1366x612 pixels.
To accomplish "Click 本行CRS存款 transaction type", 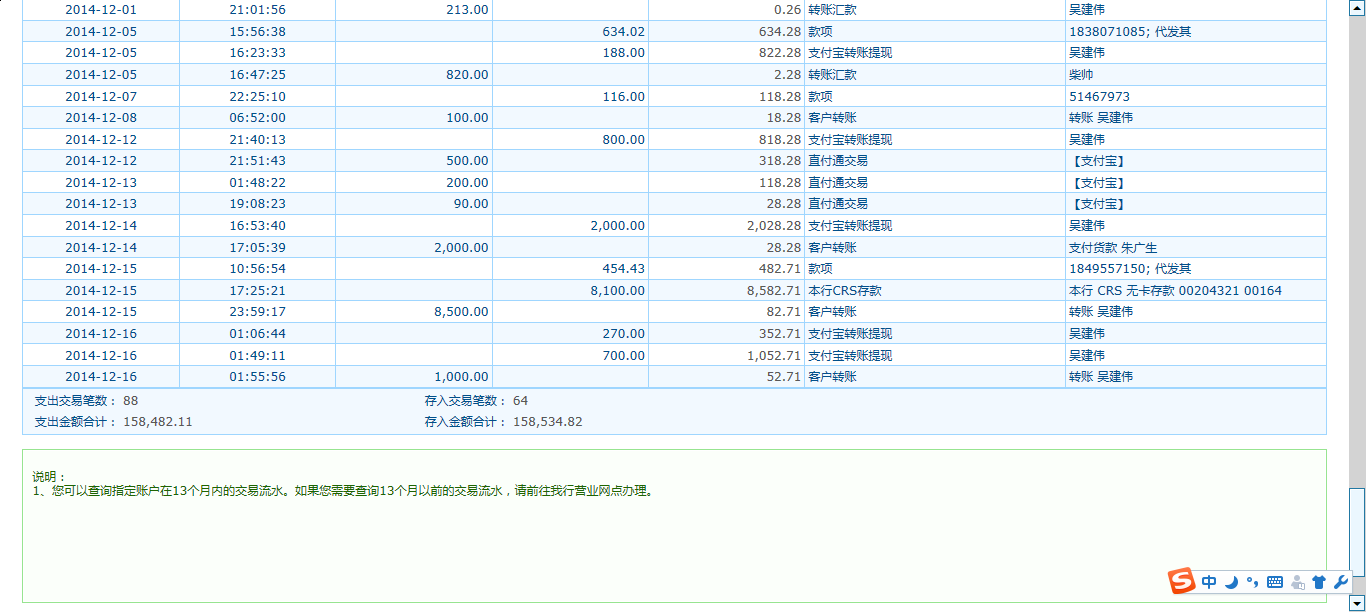I will click(845, 291).
